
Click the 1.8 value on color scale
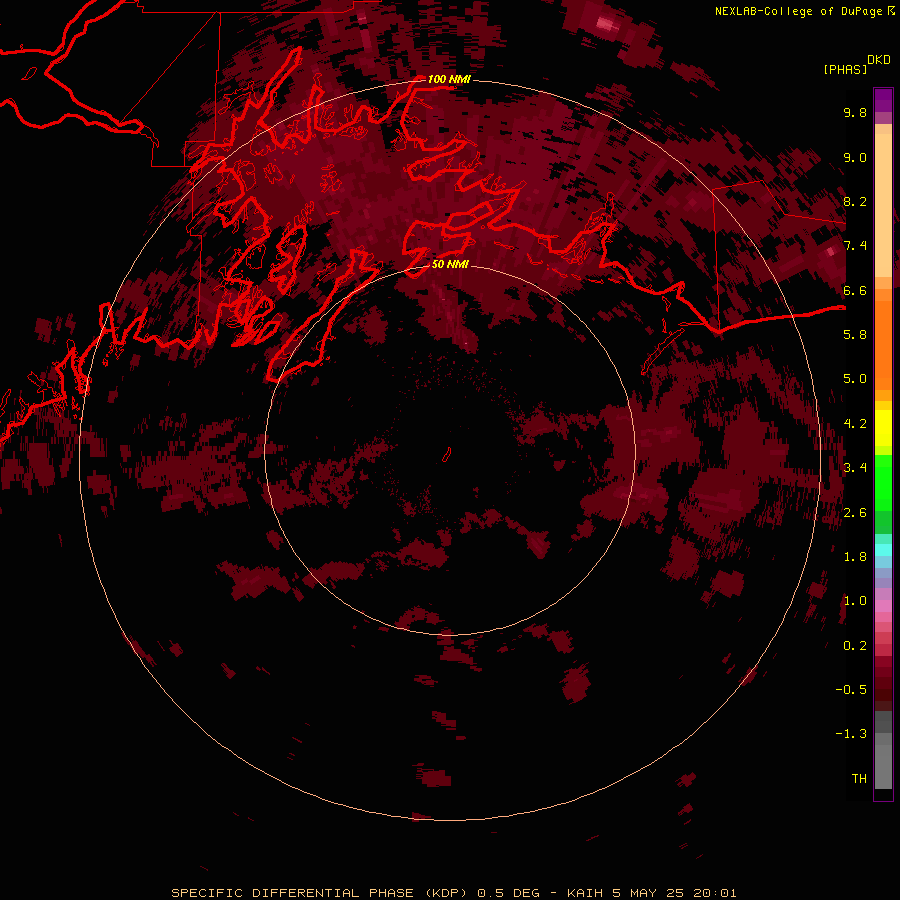point(855,557)
